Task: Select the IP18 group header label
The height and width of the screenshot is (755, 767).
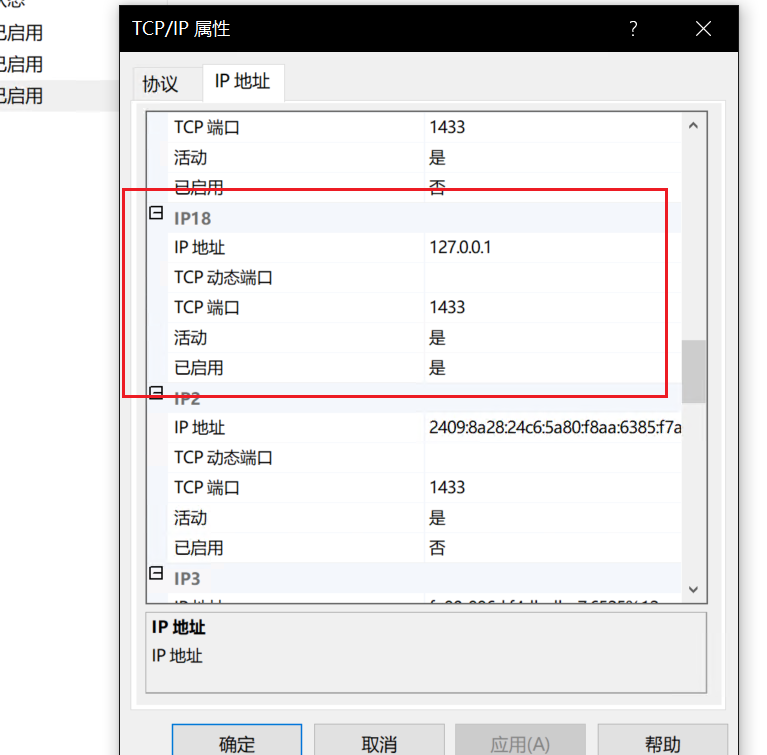Action: (192, 218)
